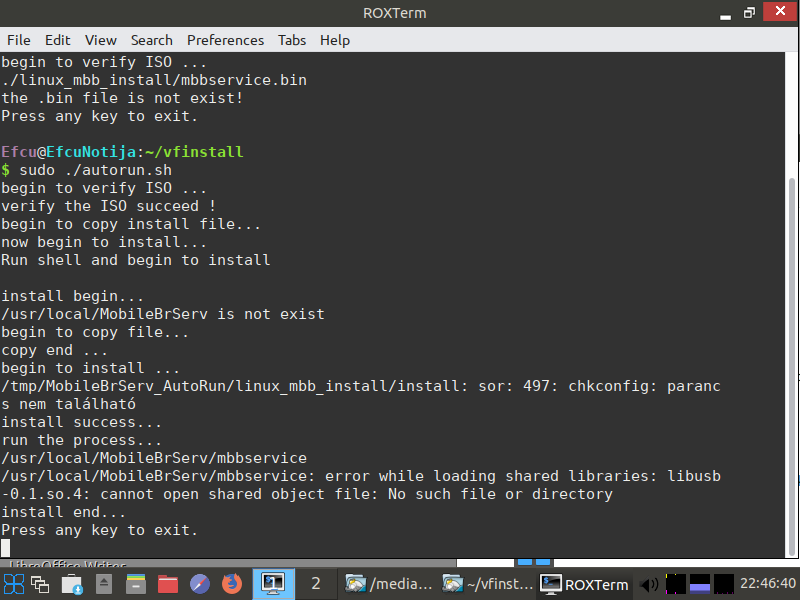Switch to the ~/vfinst... file manager window
This screenshot has height=600, width=800.
(488, 584)
